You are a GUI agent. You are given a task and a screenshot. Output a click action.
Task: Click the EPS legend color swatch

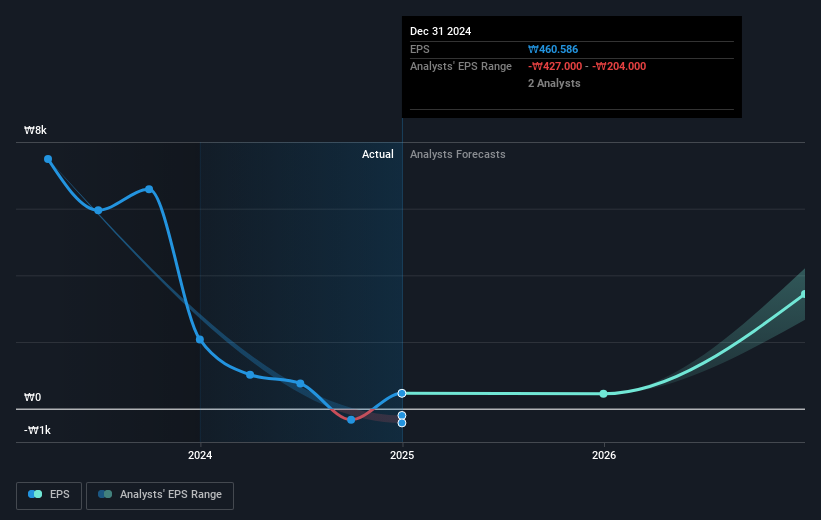click(x=35, y=494)
